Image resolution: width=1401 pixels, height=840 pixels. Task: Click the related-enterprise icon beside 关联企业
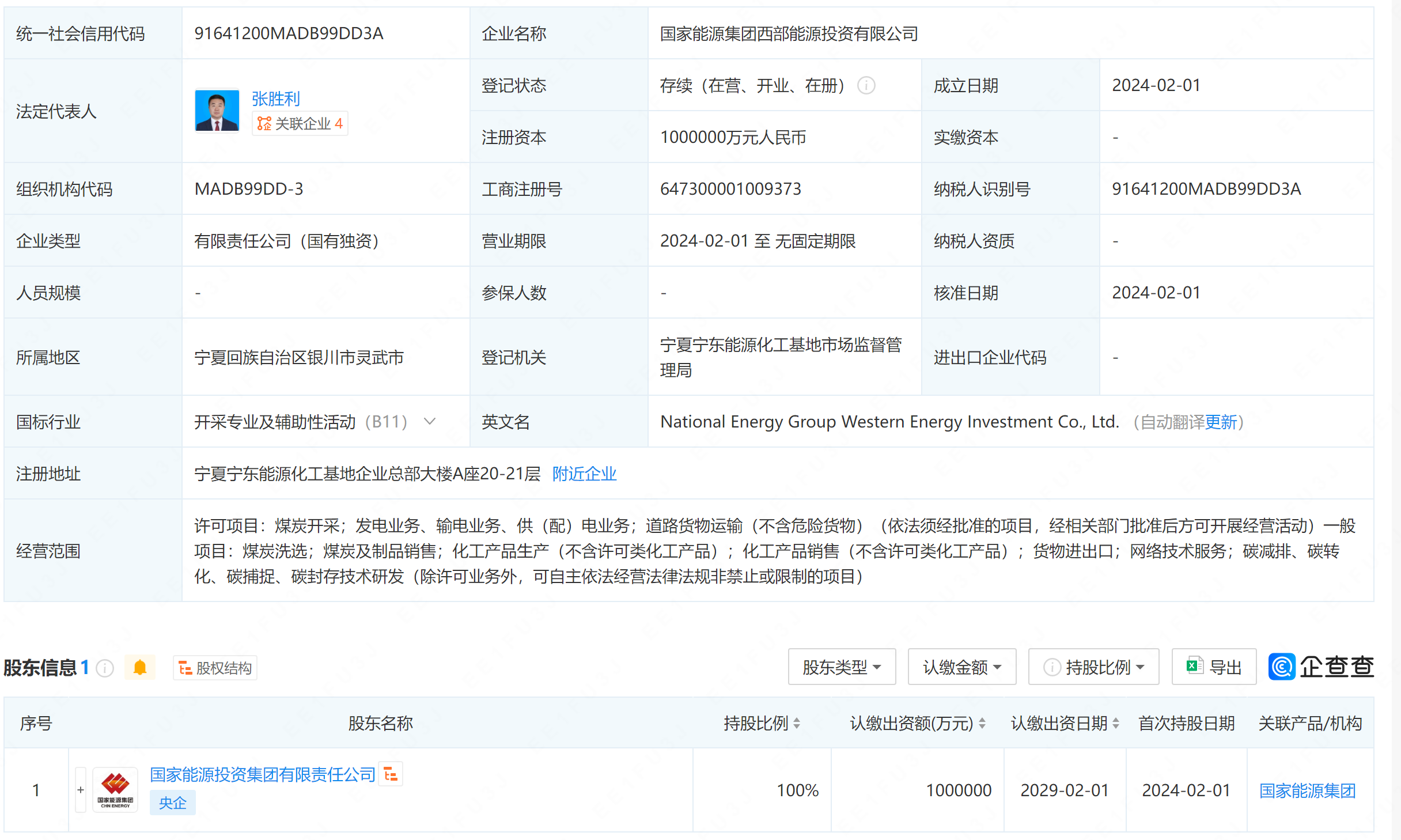[x=264, y=123]
